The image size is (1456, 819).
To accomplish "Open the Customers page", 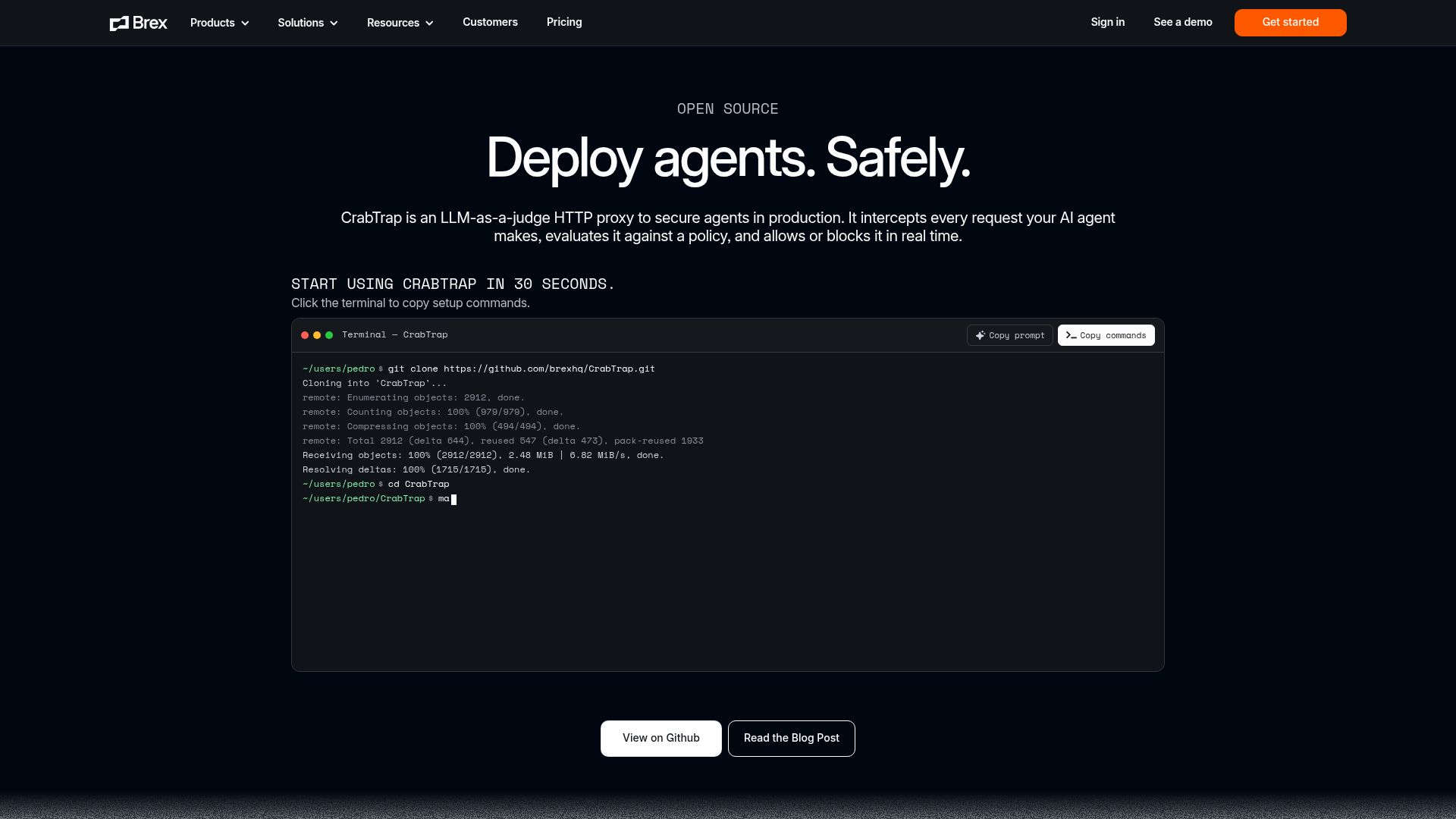I will [490, 22].
